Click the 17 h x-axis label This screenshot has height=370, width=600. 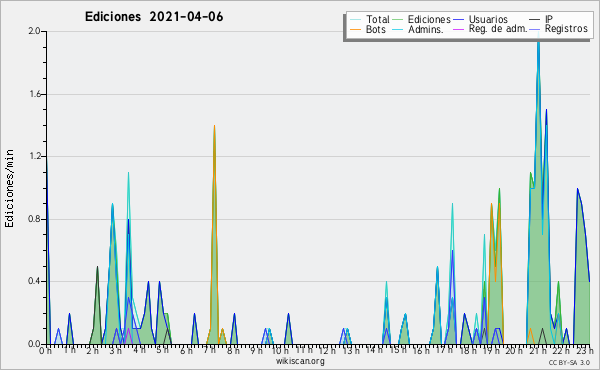tap(445, 350)
